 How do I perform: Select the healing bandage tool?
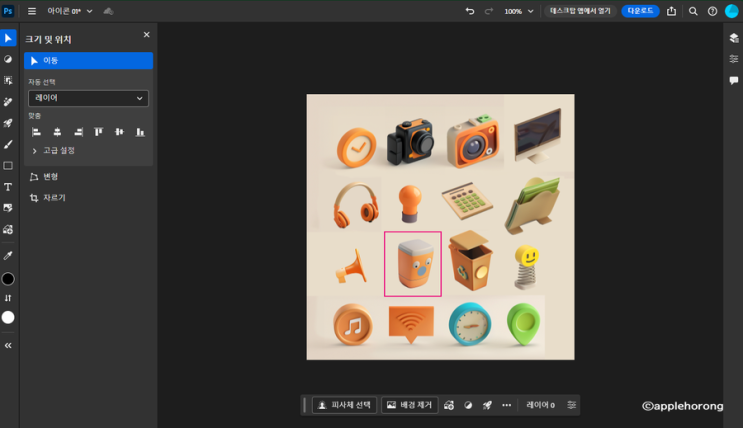8,102
